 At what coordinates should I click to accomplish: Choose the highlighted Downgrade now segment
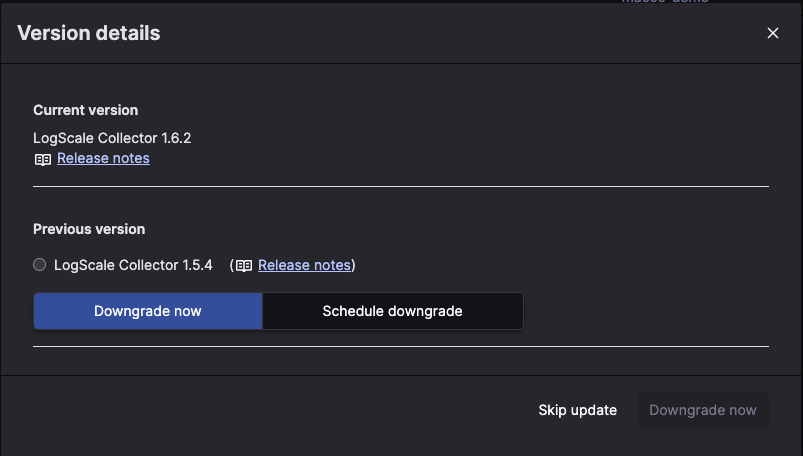148,311
